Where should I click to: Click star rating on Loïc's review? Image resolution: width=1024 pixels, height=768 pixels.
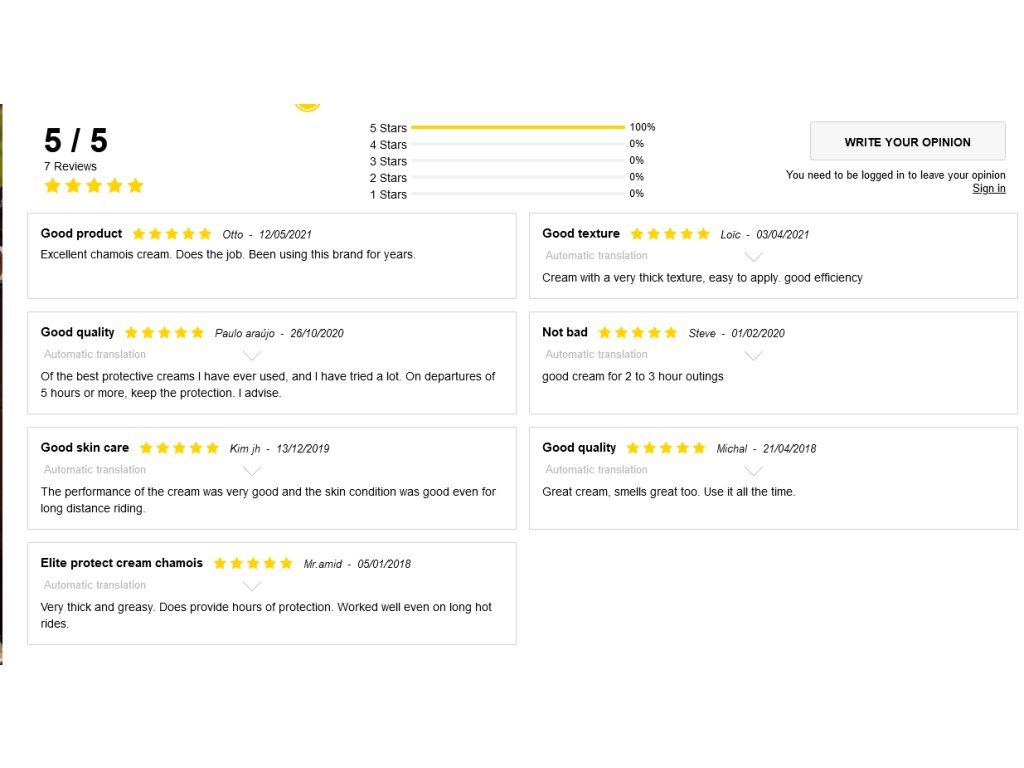(670, 234)
